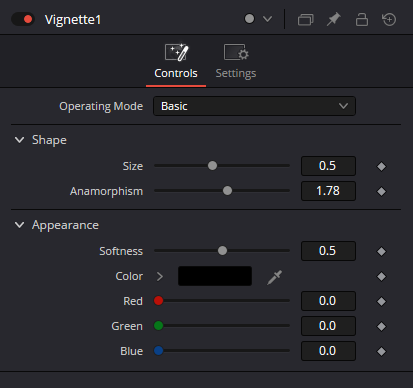Viewport: 413px width, 388px height.
Task: Click the Green label
Action: (127, 326)
